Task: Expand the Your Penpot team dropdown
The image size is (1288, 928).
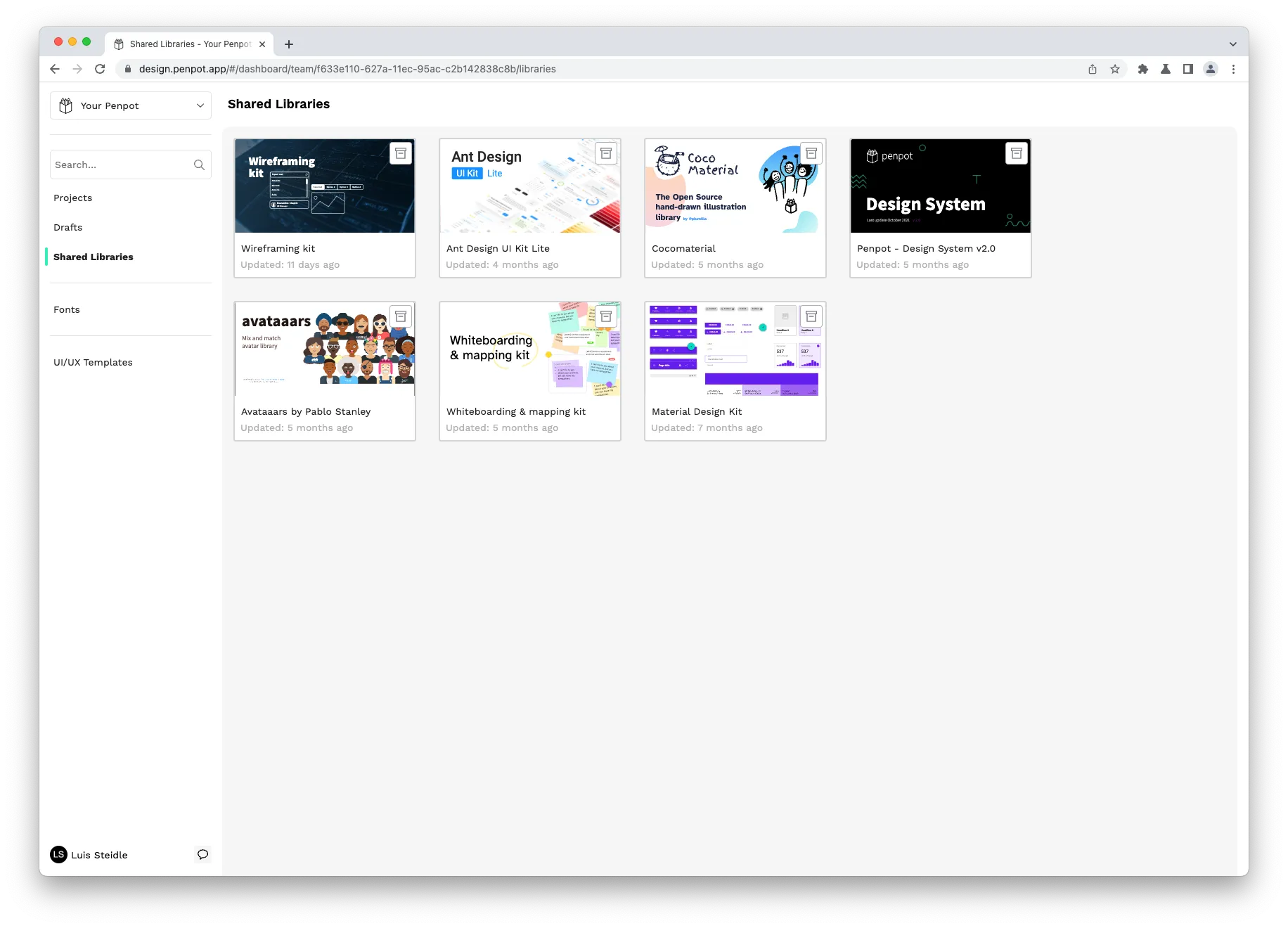Action: click(200, 105)
